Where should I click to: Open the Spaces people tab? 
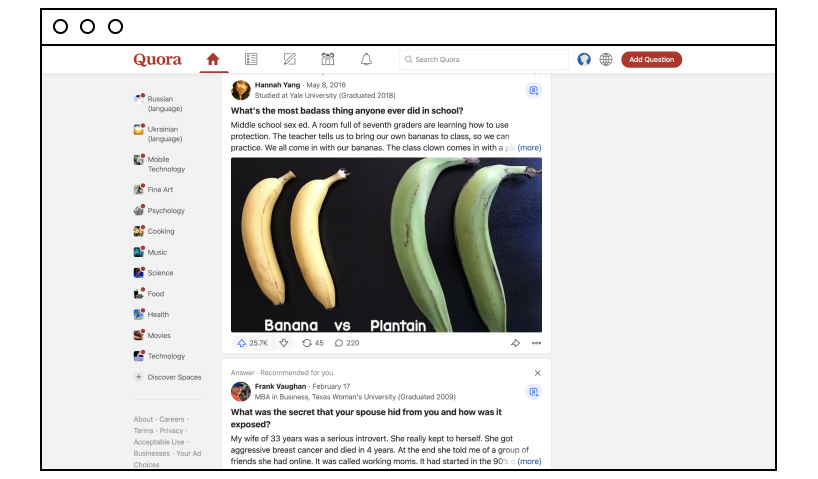pos(328,59)
